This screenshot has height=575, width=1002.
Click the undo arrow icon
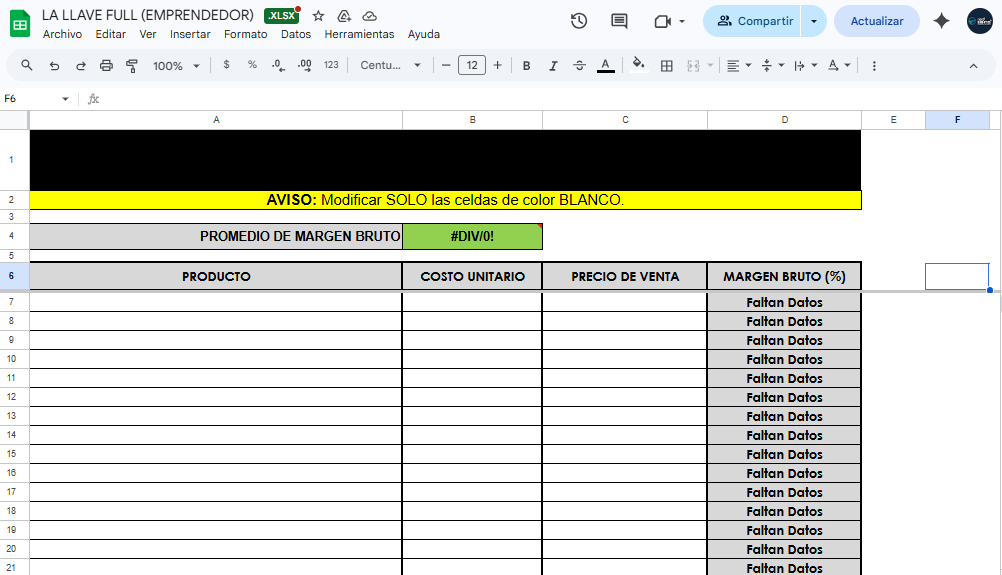coord(54,66)
